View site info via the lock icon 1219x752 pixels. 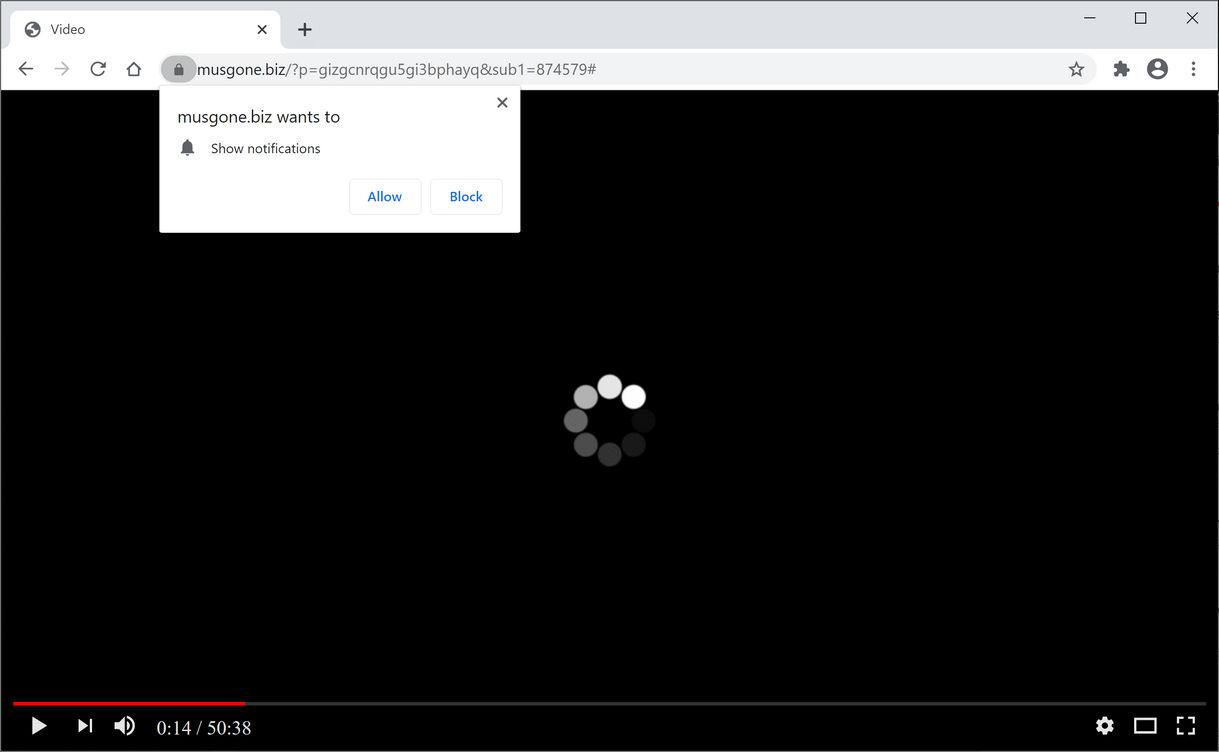[x=179, y=69]
